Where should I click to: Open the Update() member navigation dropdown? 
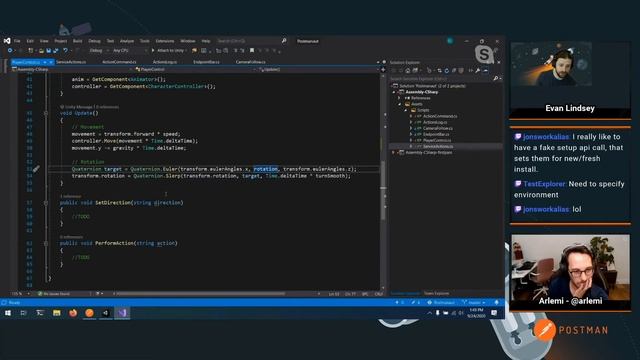tap(318, 69)
